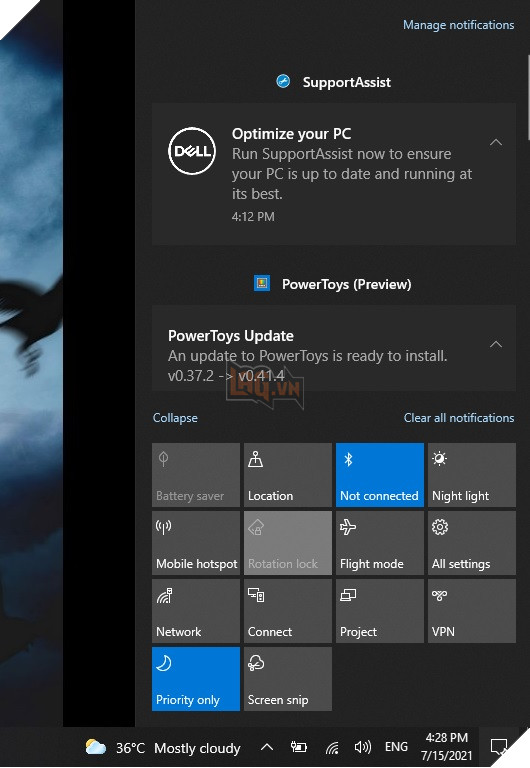Open the Connect quick action tile
Screen dimensions: 530x768
[x=288, y=611]
